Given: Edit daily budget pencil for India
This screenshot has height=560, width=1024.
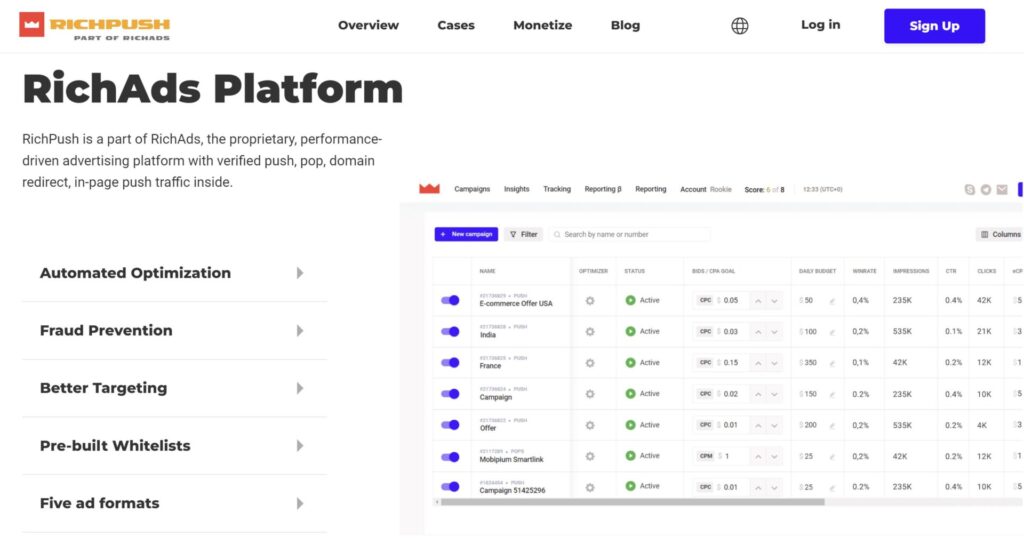Looking at the screenshot, I should tap(832, 332).
